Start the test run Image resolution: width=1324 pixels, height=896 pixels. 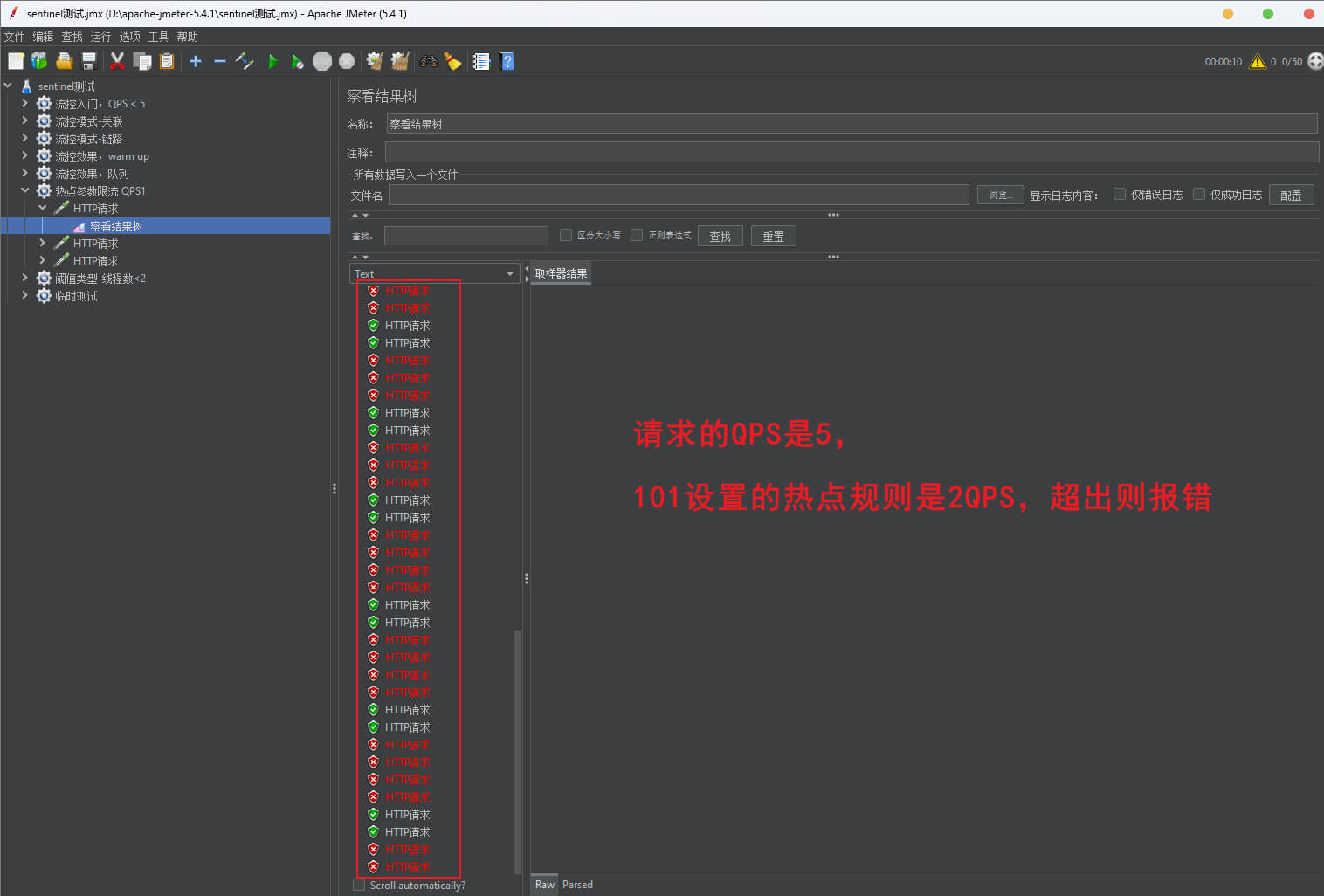(273, 61)
